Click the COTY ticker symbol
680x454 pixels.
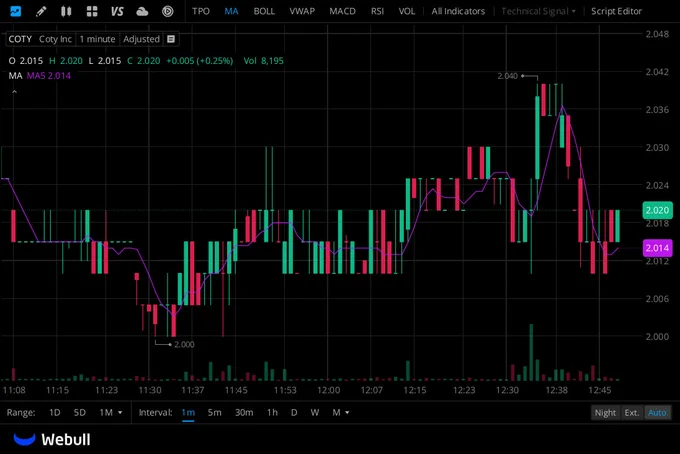(x=20, y=39)
